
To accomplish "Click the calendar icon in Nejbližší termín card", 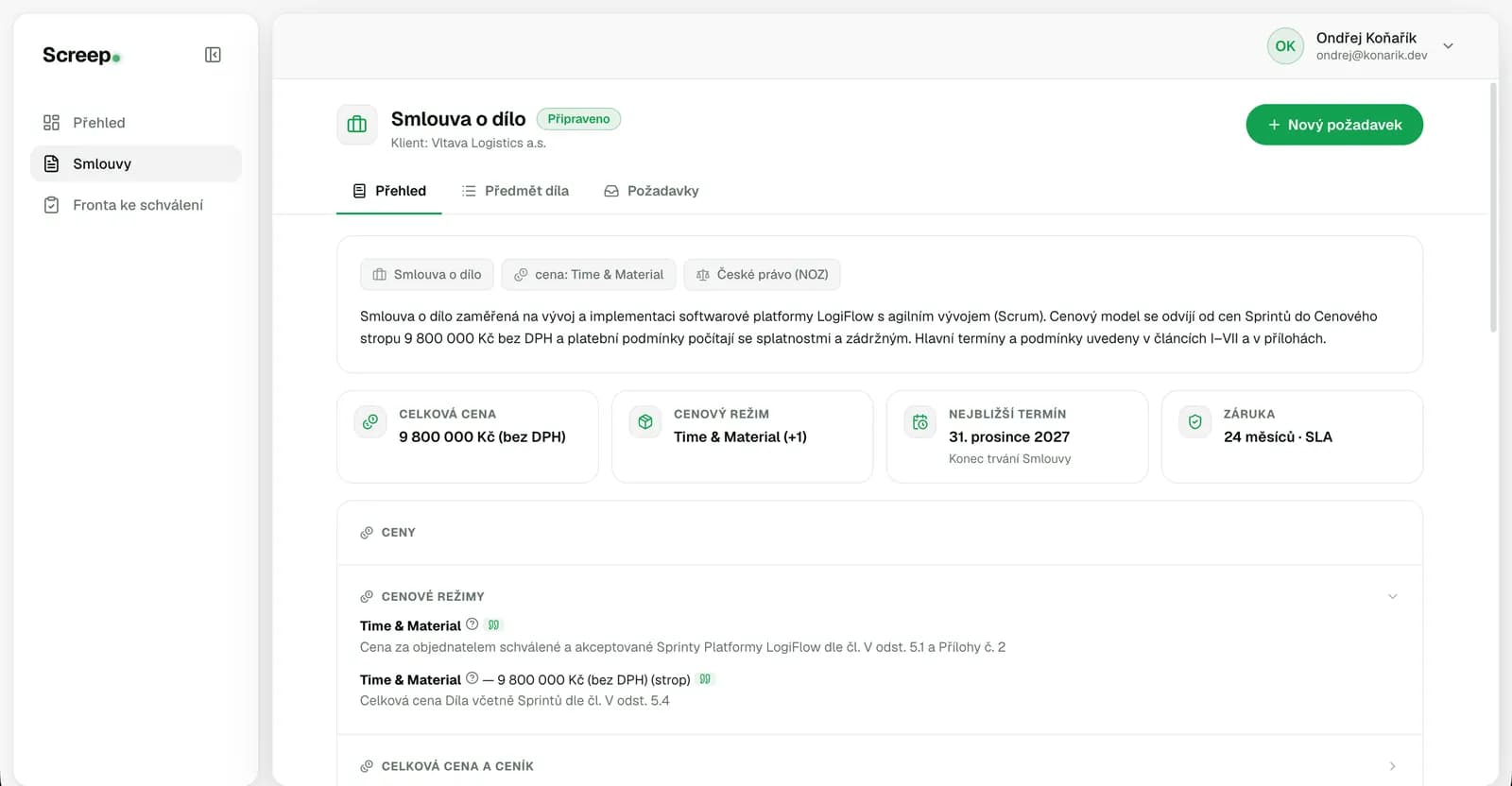I will pyautogui.click(x=920, y=421).
